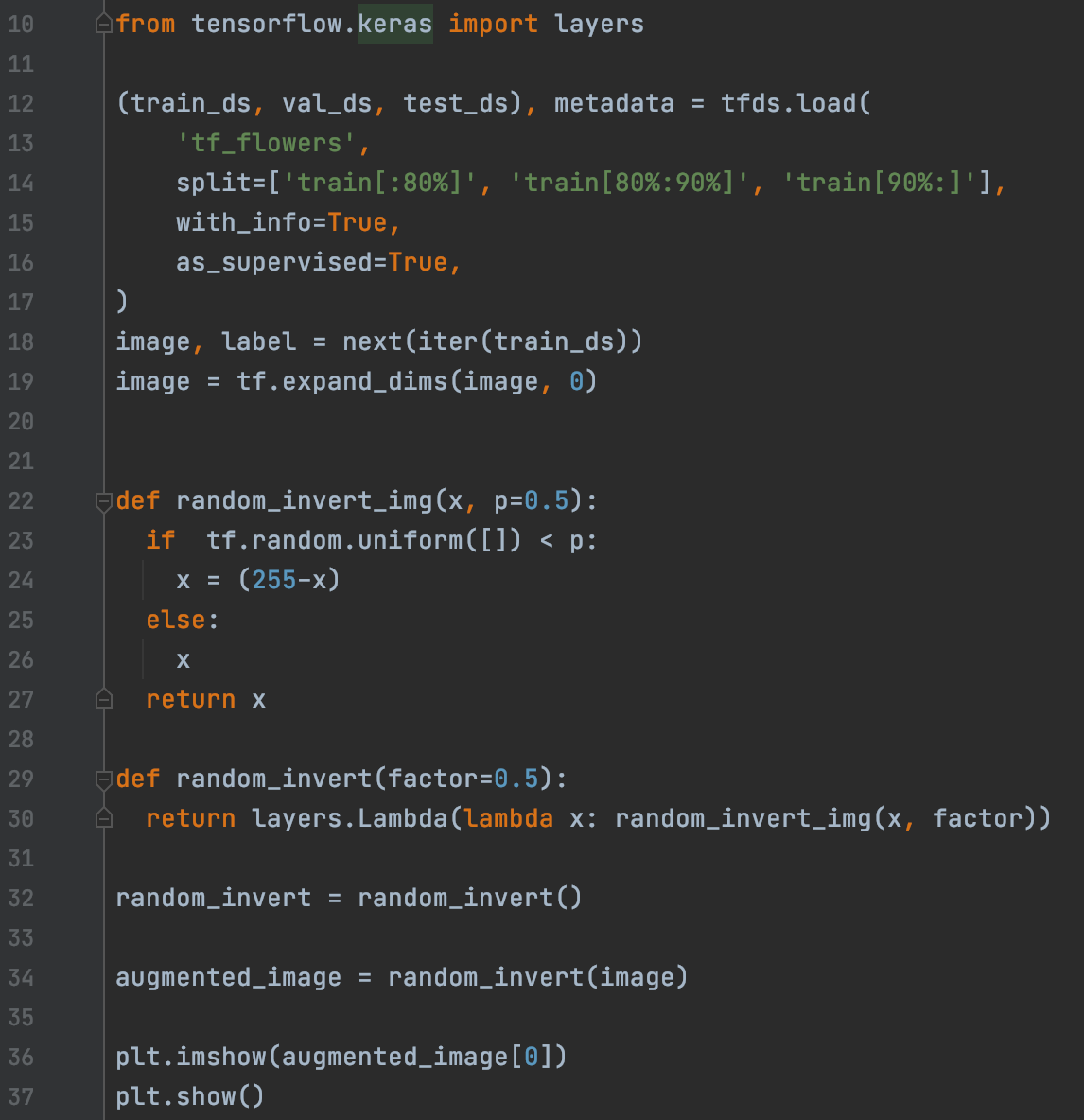The image size is (1084, 1120).
Task: Click the word 'tensorflow' in the import line
Action: point(267,25)
